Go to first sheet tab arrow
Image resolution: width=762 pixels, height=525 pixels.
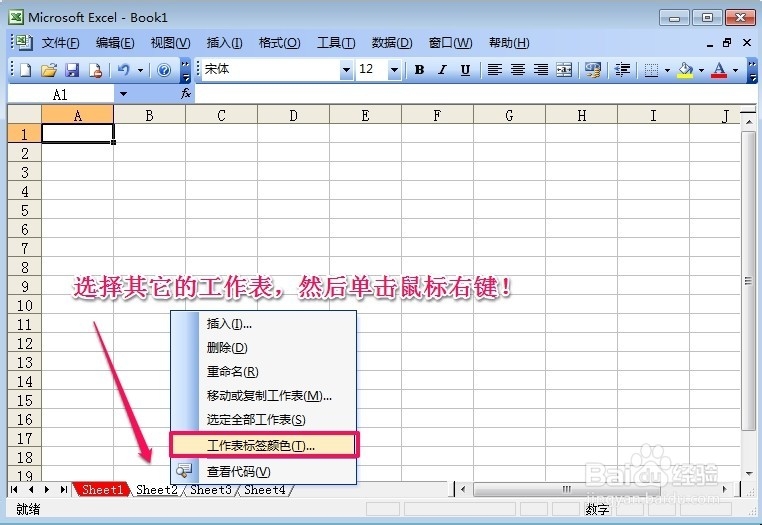pyautogui.click(x=14, y=490)
